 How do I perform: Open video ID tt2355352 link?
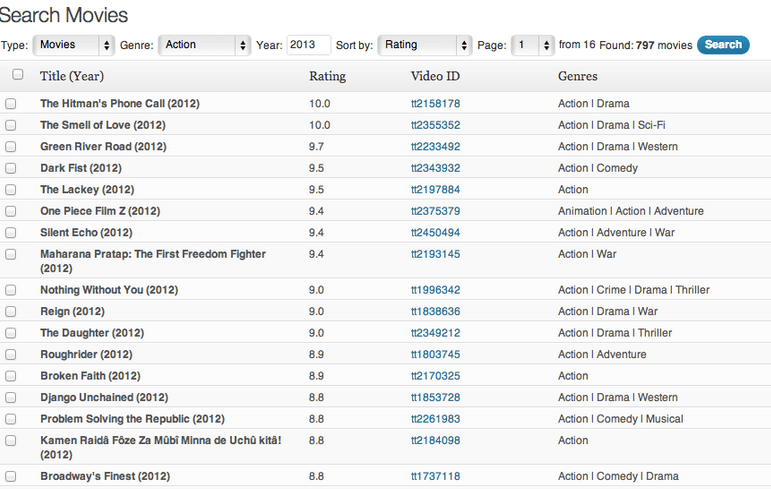[x=435, y=125]
